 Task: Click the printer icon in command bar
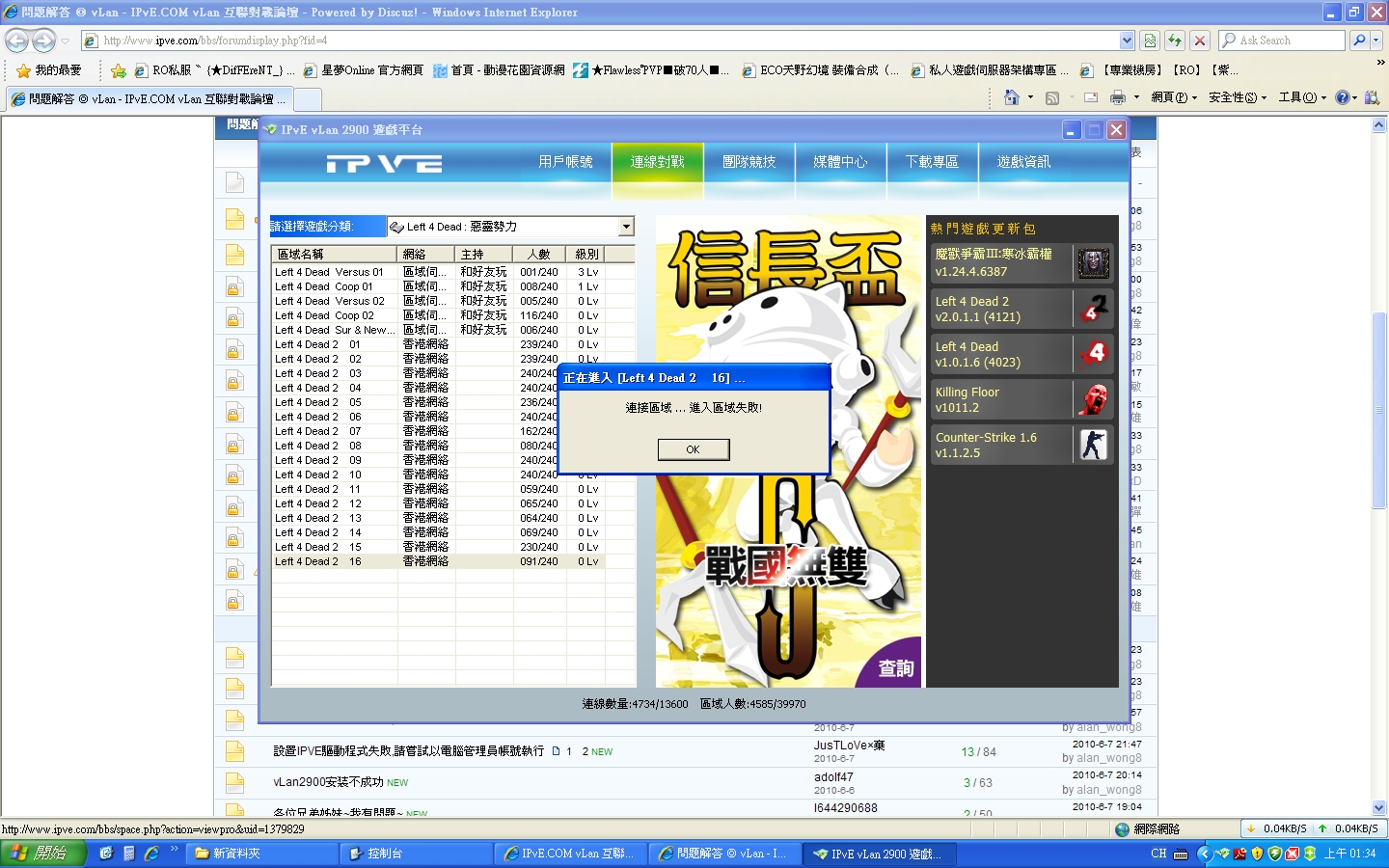pos(1117,97)
